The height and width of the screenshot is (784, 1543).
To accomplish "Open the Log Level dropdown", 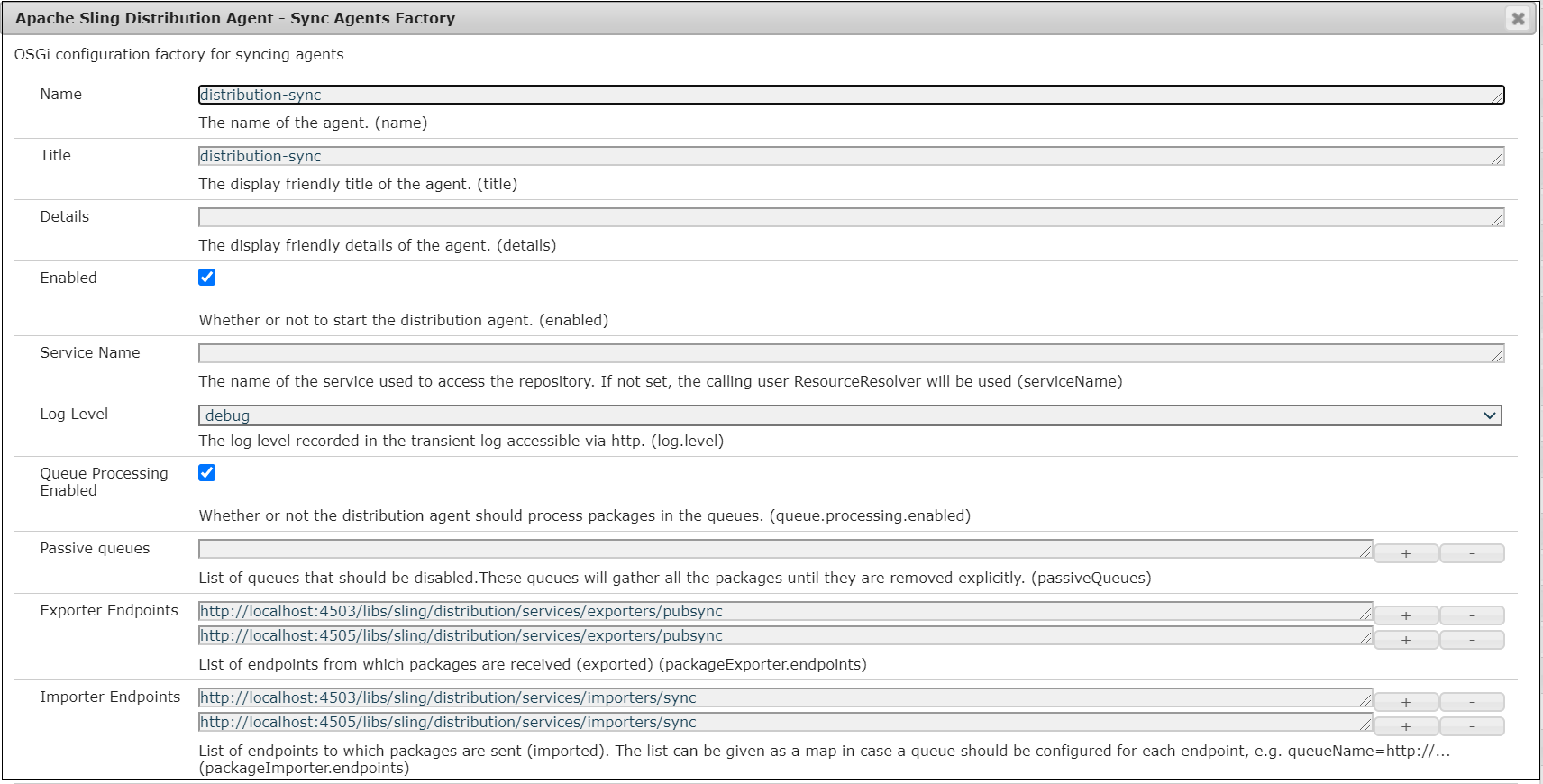I will pyautogui.click(x=850, y=415).
